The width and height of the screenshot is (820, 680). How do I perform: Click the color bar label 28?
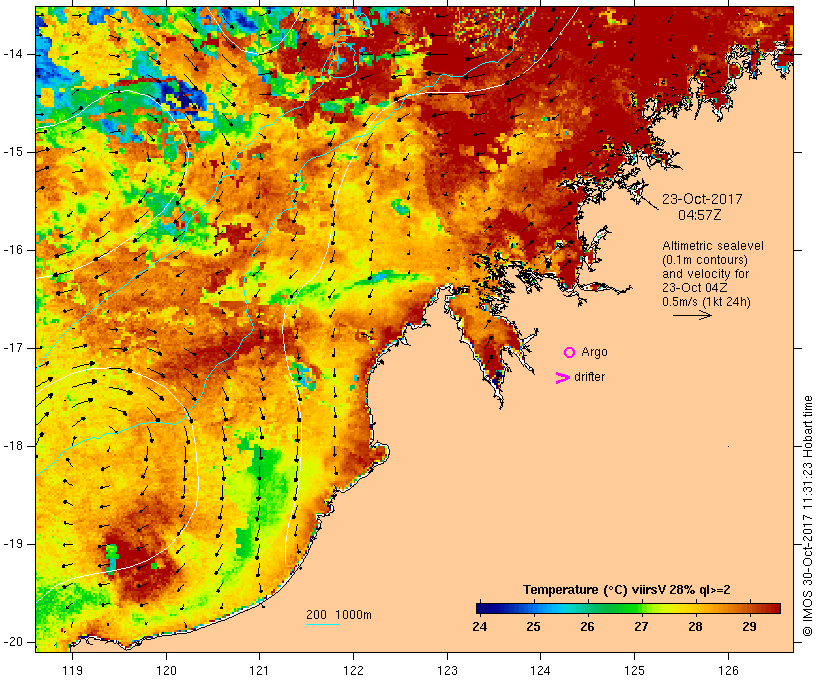coord(695,627)
